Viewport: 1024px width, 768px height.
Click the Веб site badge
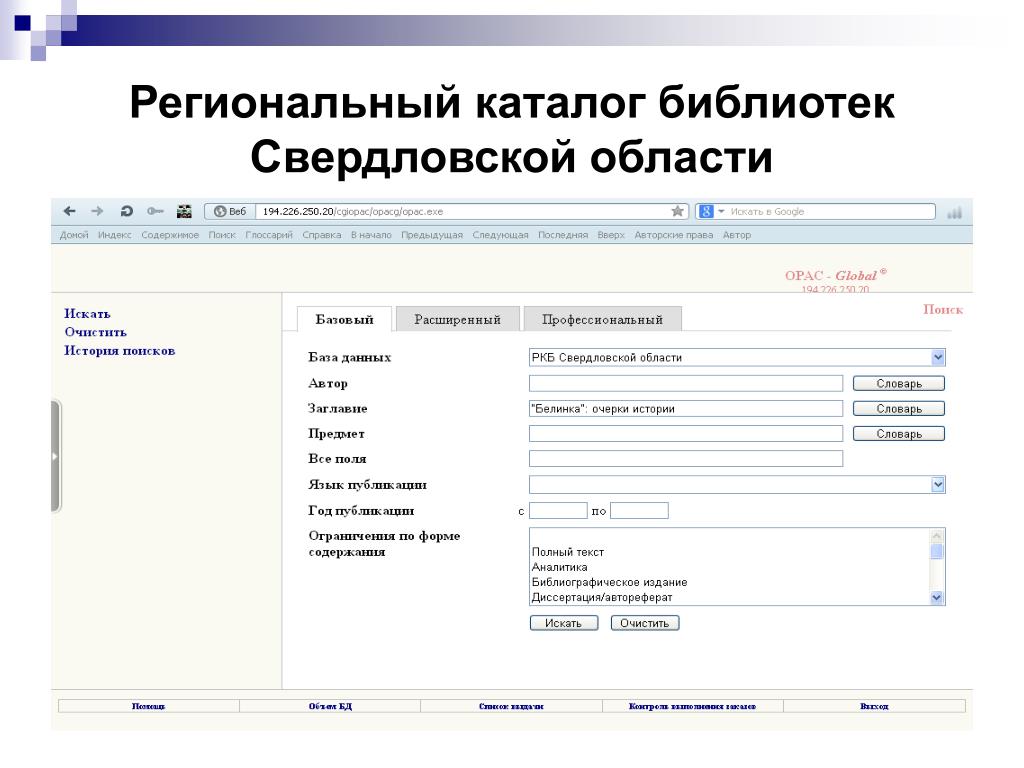(229, 212)
